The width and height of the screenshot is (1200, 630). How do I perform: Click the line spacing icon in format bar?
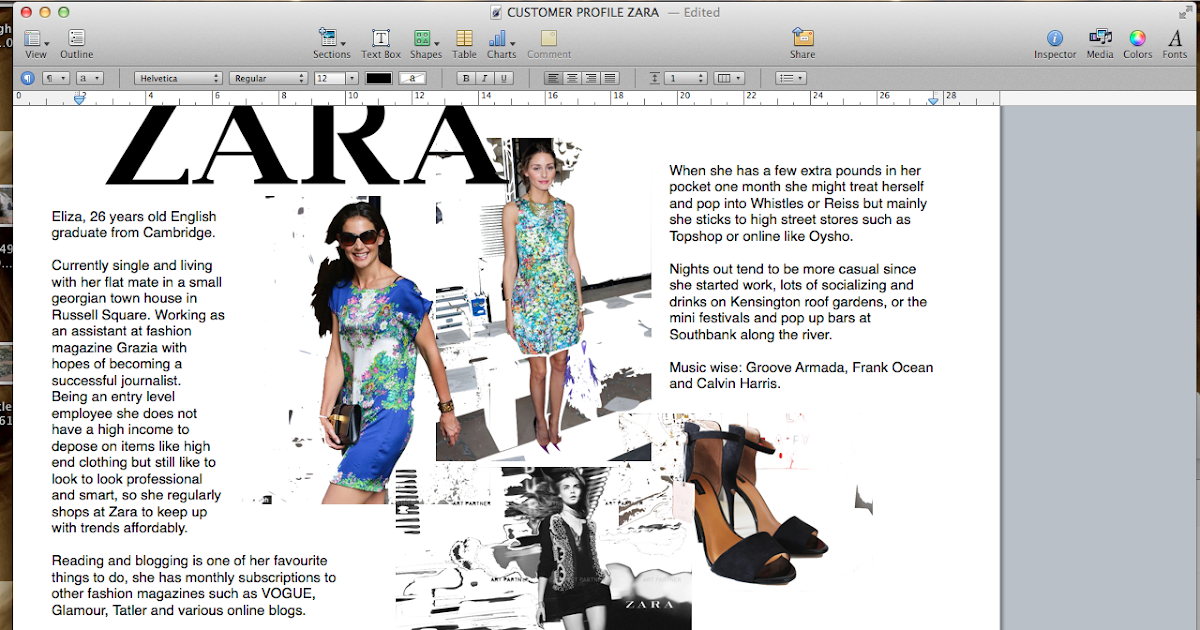pyautogui.click(x=656, y=78)
